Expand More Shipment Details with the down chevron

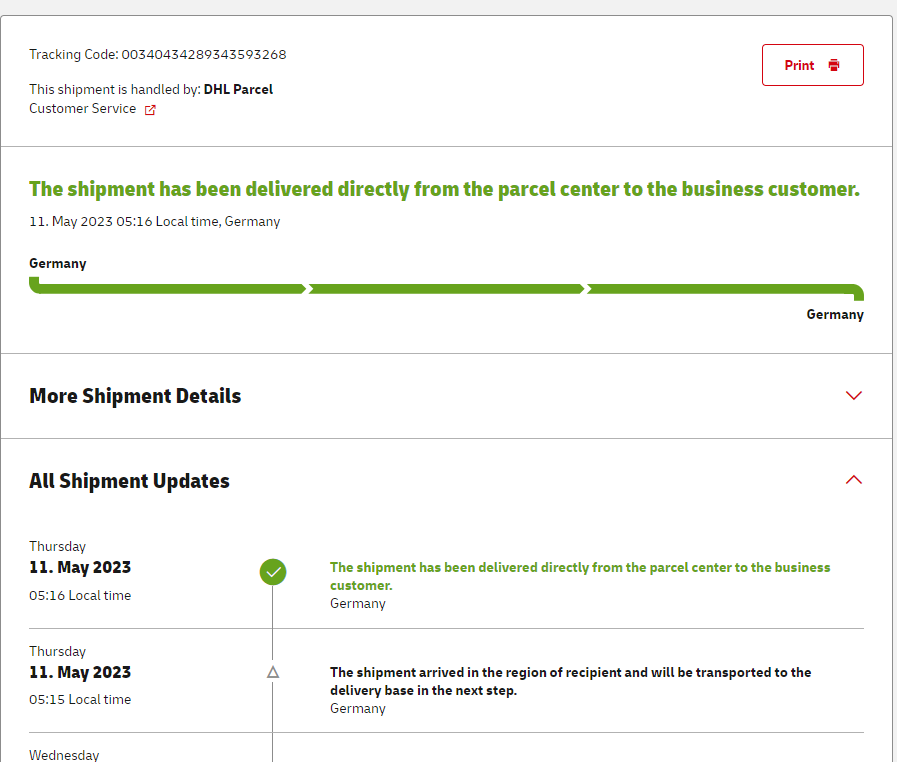853,396
